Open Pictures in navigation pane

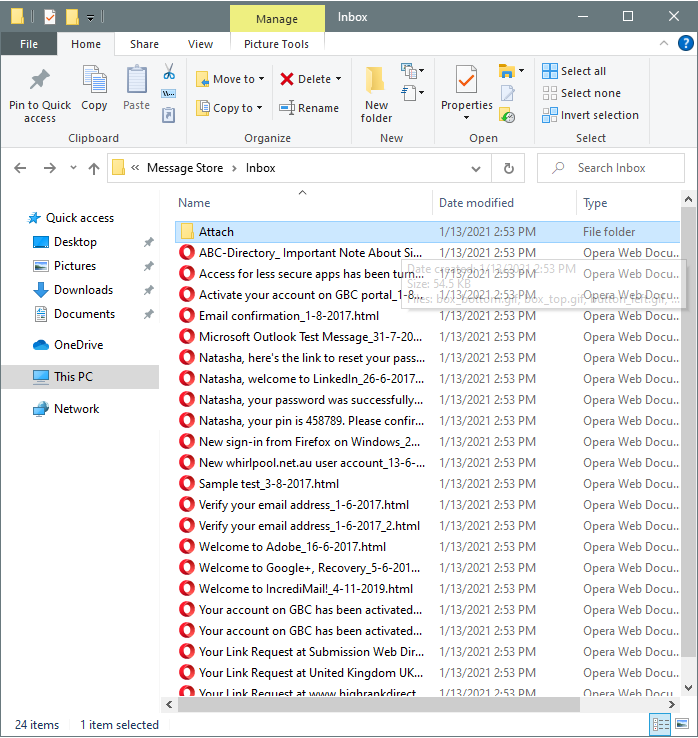(75, 266)
